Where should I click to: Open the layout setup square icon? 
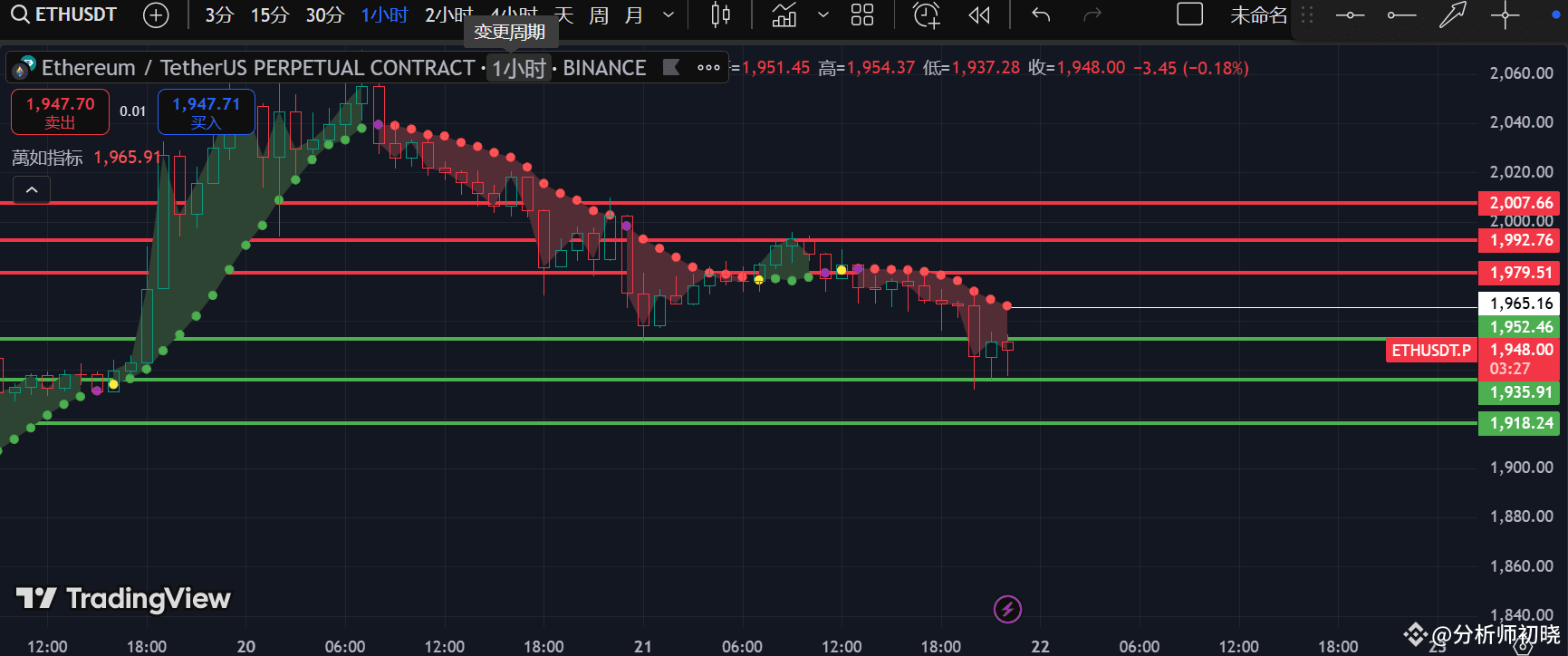click(1189, 14)
